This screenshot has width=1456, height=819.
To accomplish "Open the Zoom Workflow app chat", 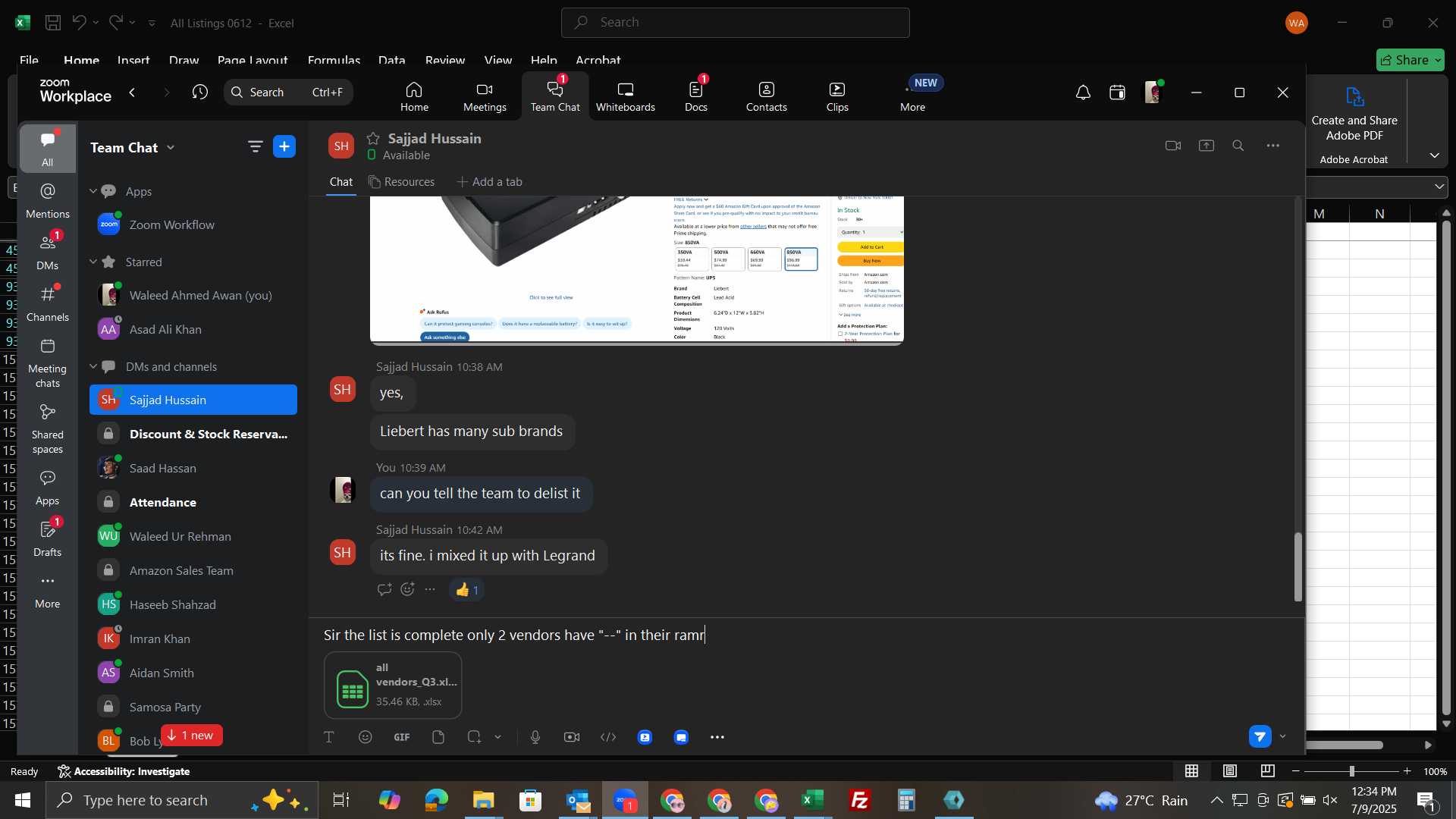I will click(193, 224).
